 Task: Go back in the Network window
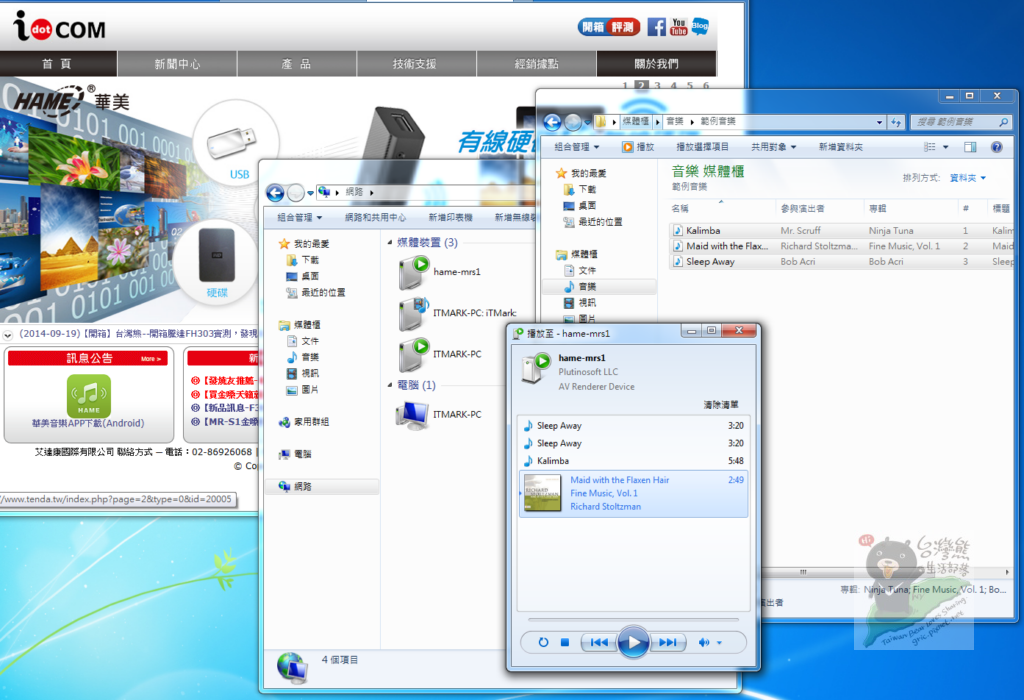click(276, 193)
